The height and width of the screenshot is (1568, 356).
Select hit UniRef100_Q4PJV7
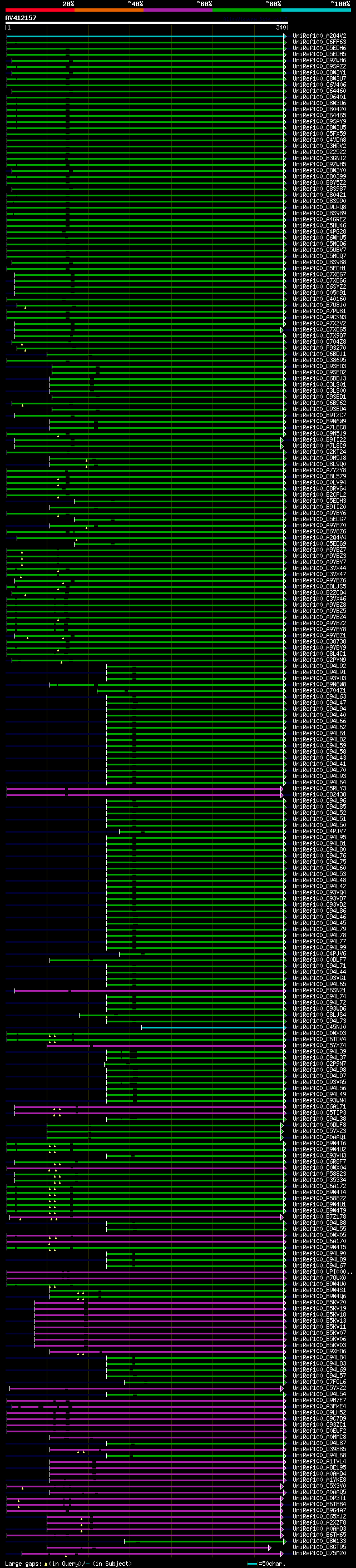tap(319, 832)
